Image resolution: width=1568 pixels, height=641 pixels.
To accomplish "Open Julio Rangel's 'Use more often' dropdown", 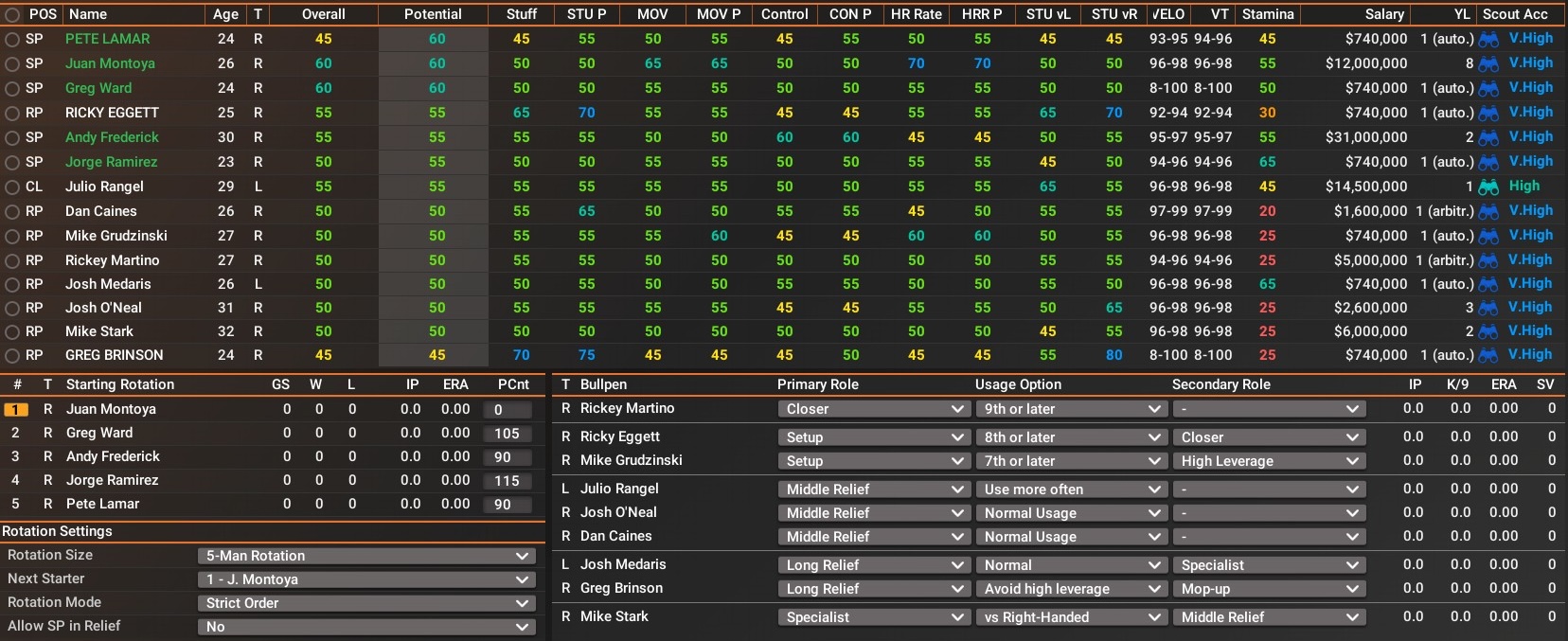I will pos(1071,490).
